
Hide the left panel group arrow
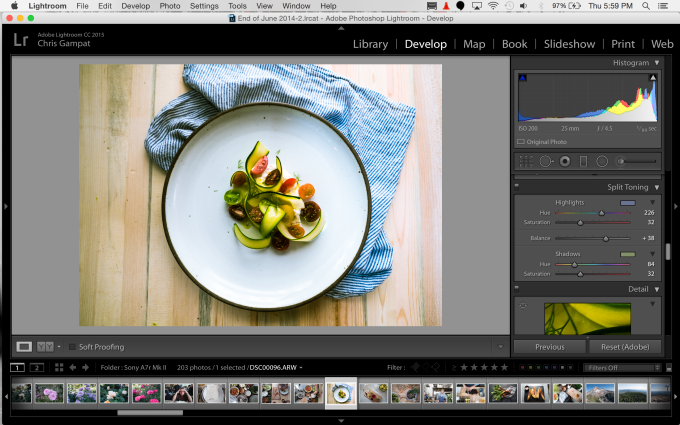(6, 206)
